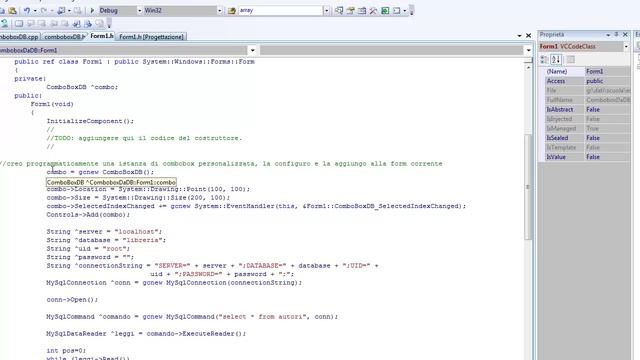Screen dimensions: 640x360
Task: Click the Properties Window toolbar icon
Action: click(350, 11)
